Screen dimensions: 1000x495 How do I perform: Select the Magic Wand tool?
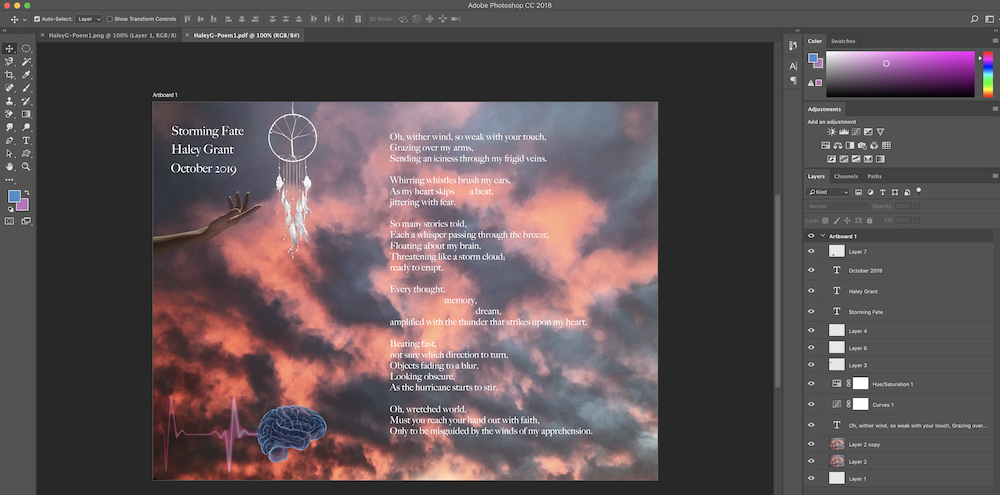coord(26,62)
